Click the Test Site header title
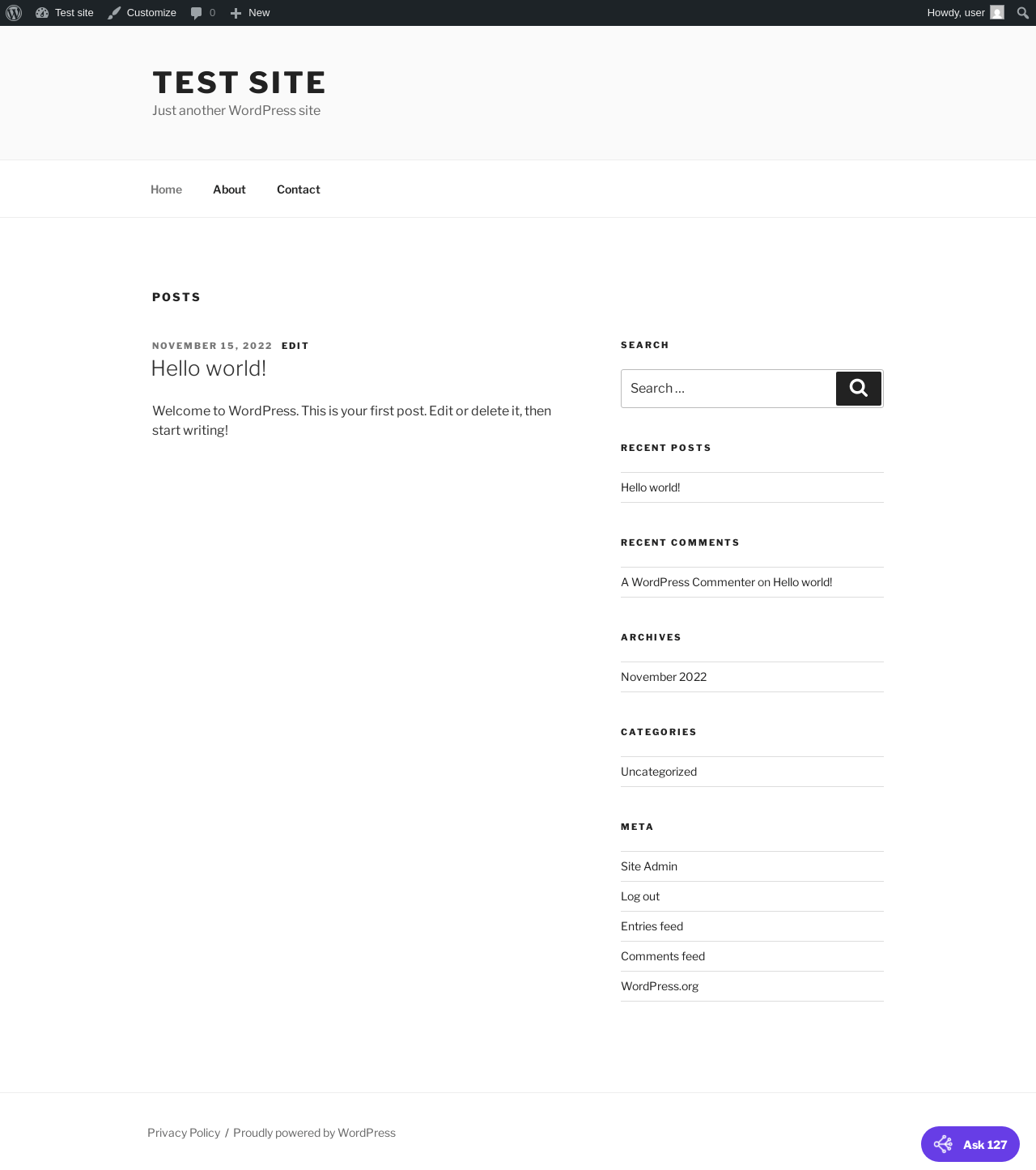The image size is (1036, 1170). 239,83
